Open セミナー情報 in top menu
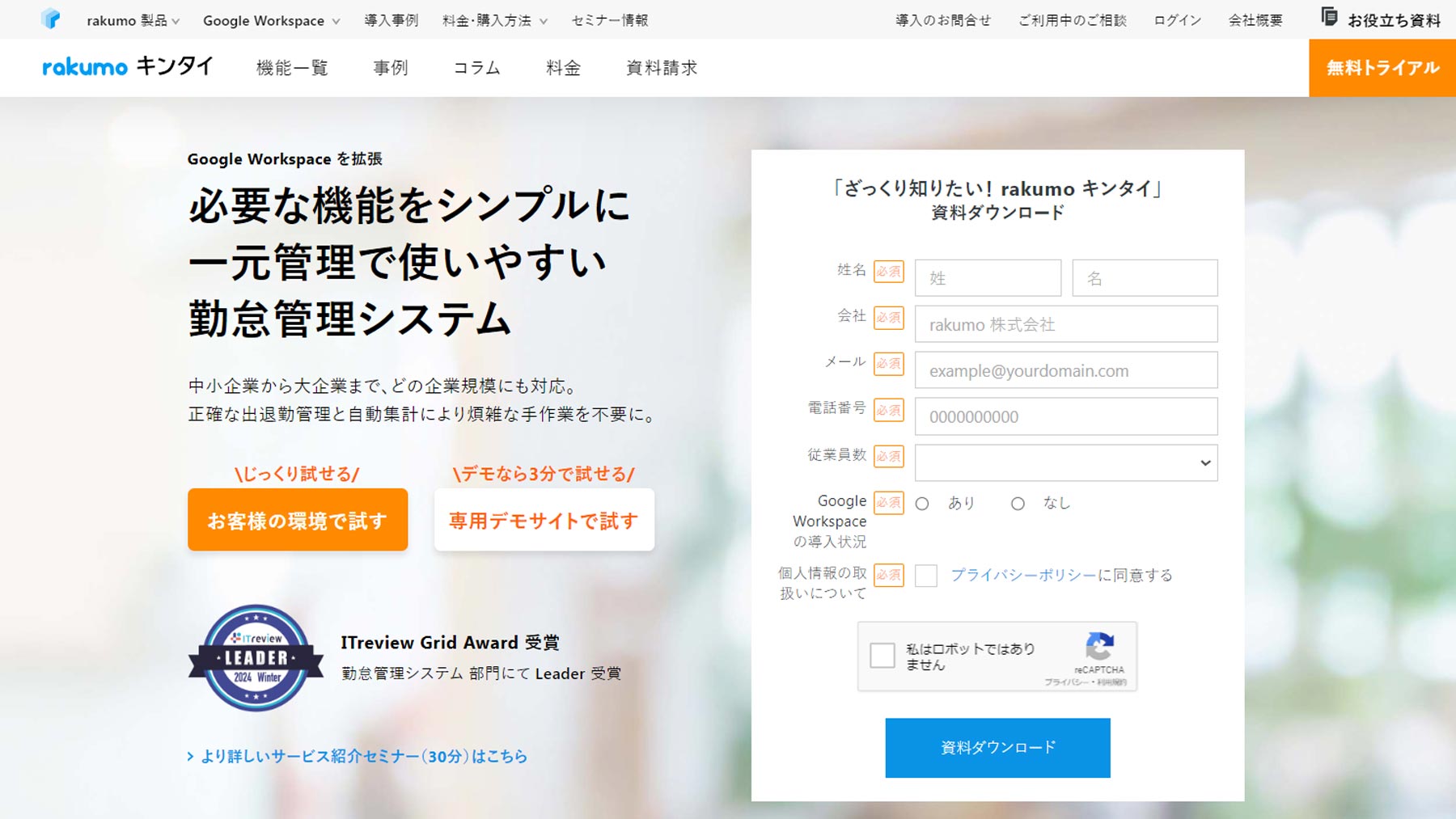Screen dimensions: 1456x819 (610, 20)
